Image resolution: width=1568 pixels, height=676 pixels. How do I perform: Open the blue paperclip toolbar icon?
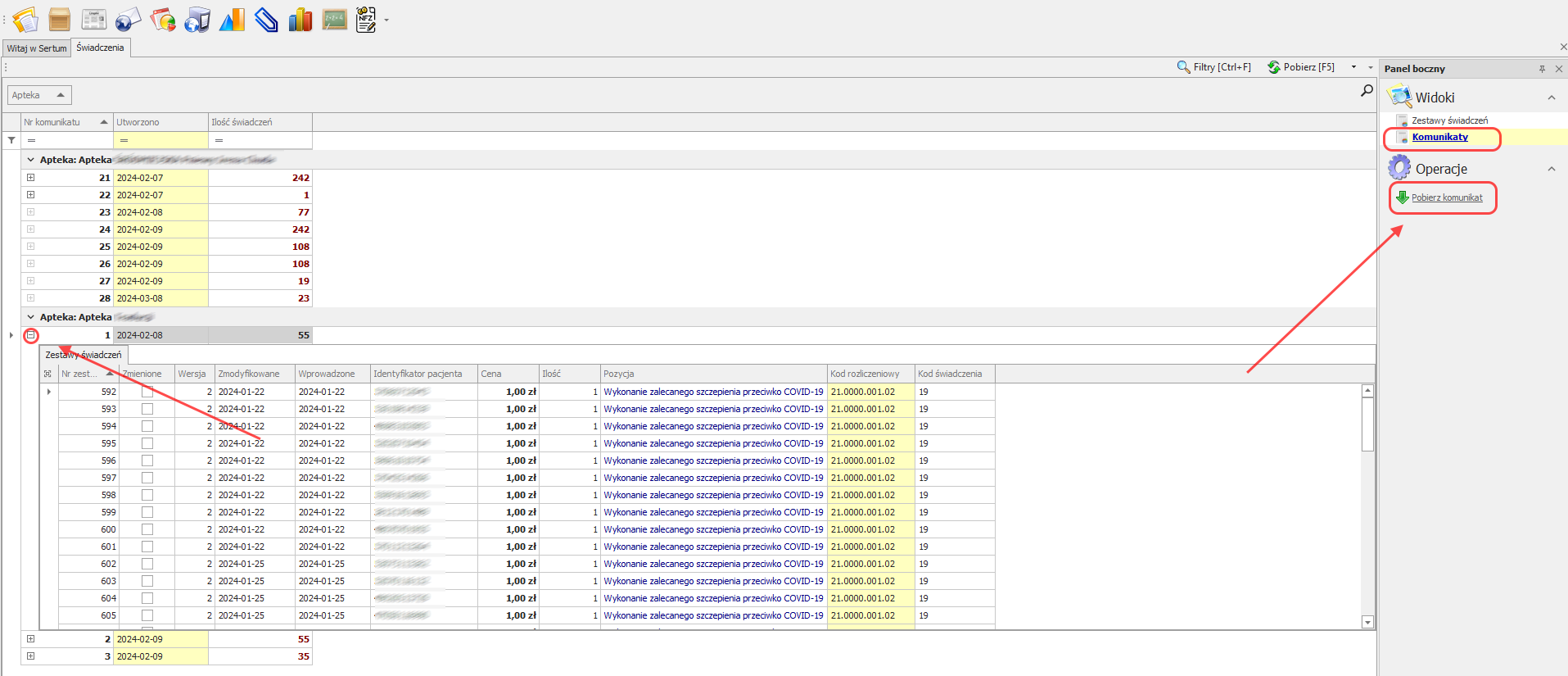266,20
